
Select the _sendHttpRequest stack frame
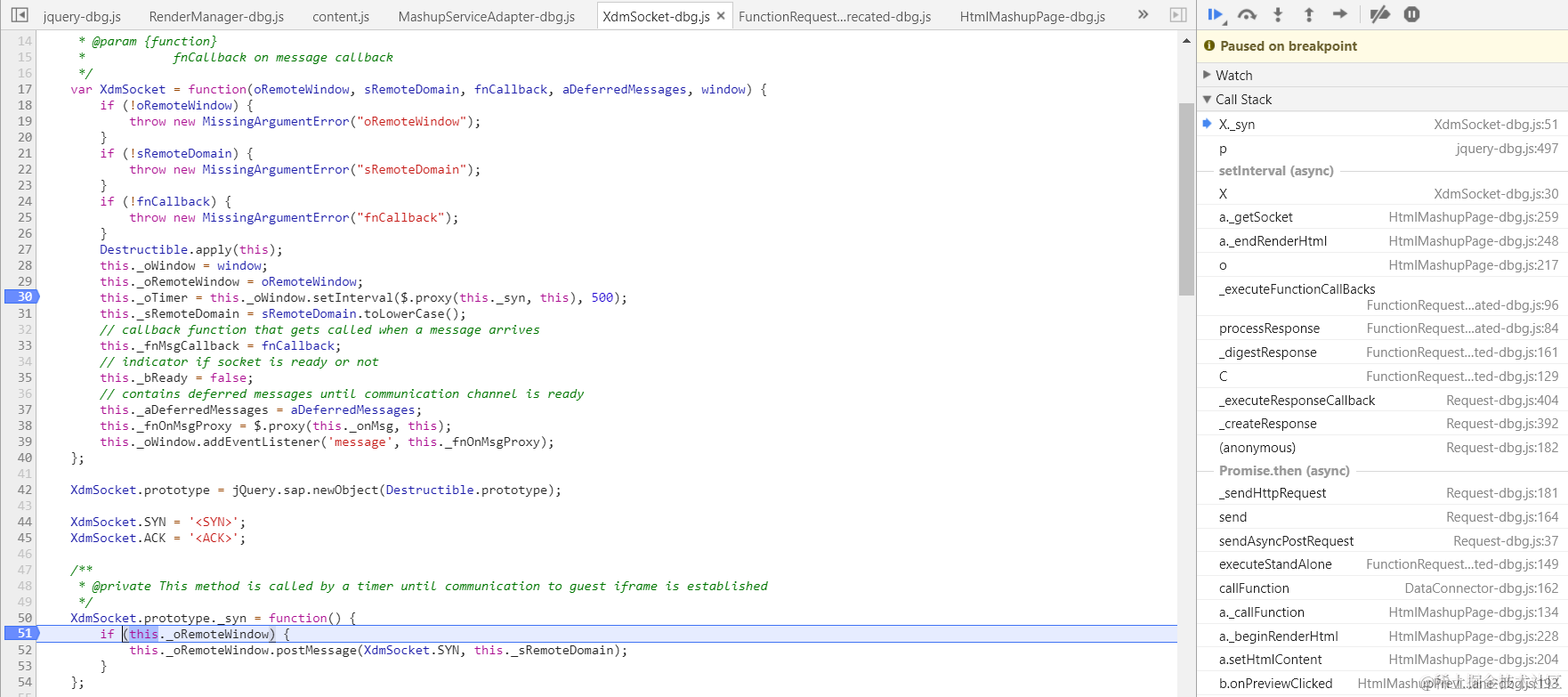(x=1381, y=493)
